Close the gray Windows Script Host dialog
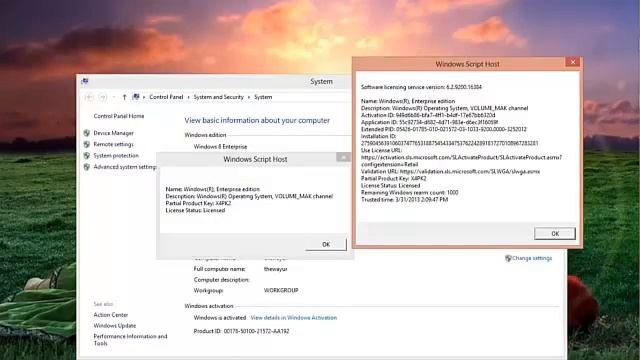 [x=343, y=157]
